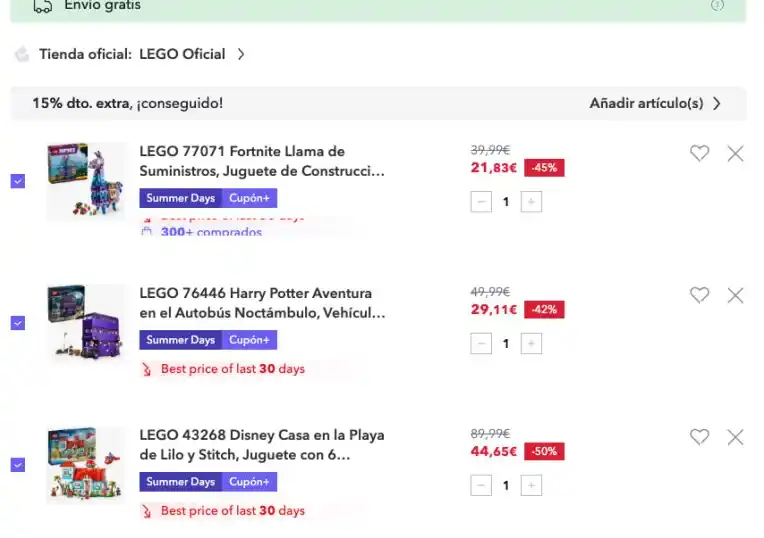
Task: Decrease Lilo y Stitch quantity with minus
Action: tap(481, 485)
